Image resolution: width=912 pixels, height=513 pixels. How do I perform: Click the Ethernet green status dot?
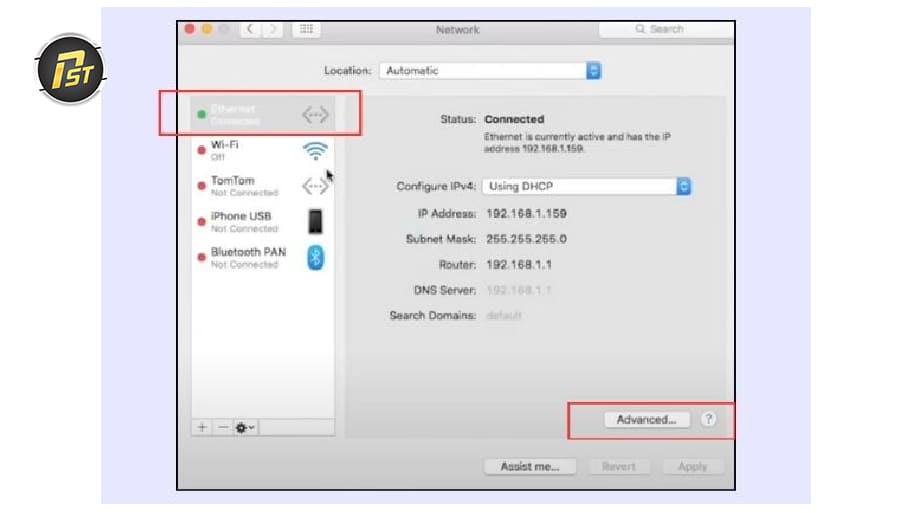pyautogui.click(x=201, y=115)
